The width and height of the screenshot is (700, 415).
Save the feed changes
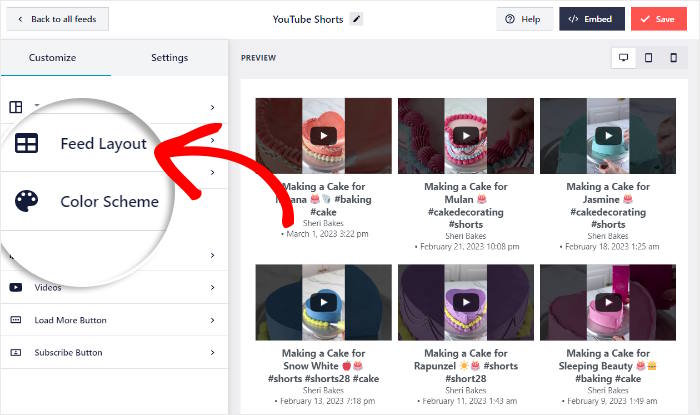pos(658,19)
